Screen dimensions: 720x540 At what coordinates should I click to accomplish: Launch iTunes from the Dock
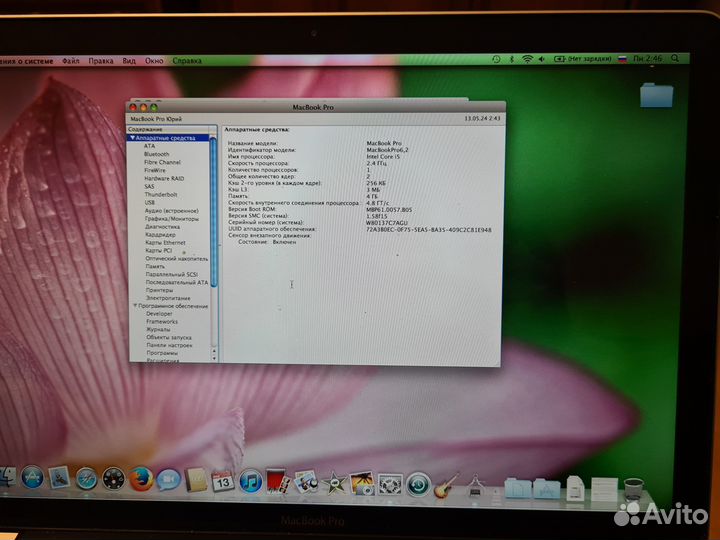(251, 482)
